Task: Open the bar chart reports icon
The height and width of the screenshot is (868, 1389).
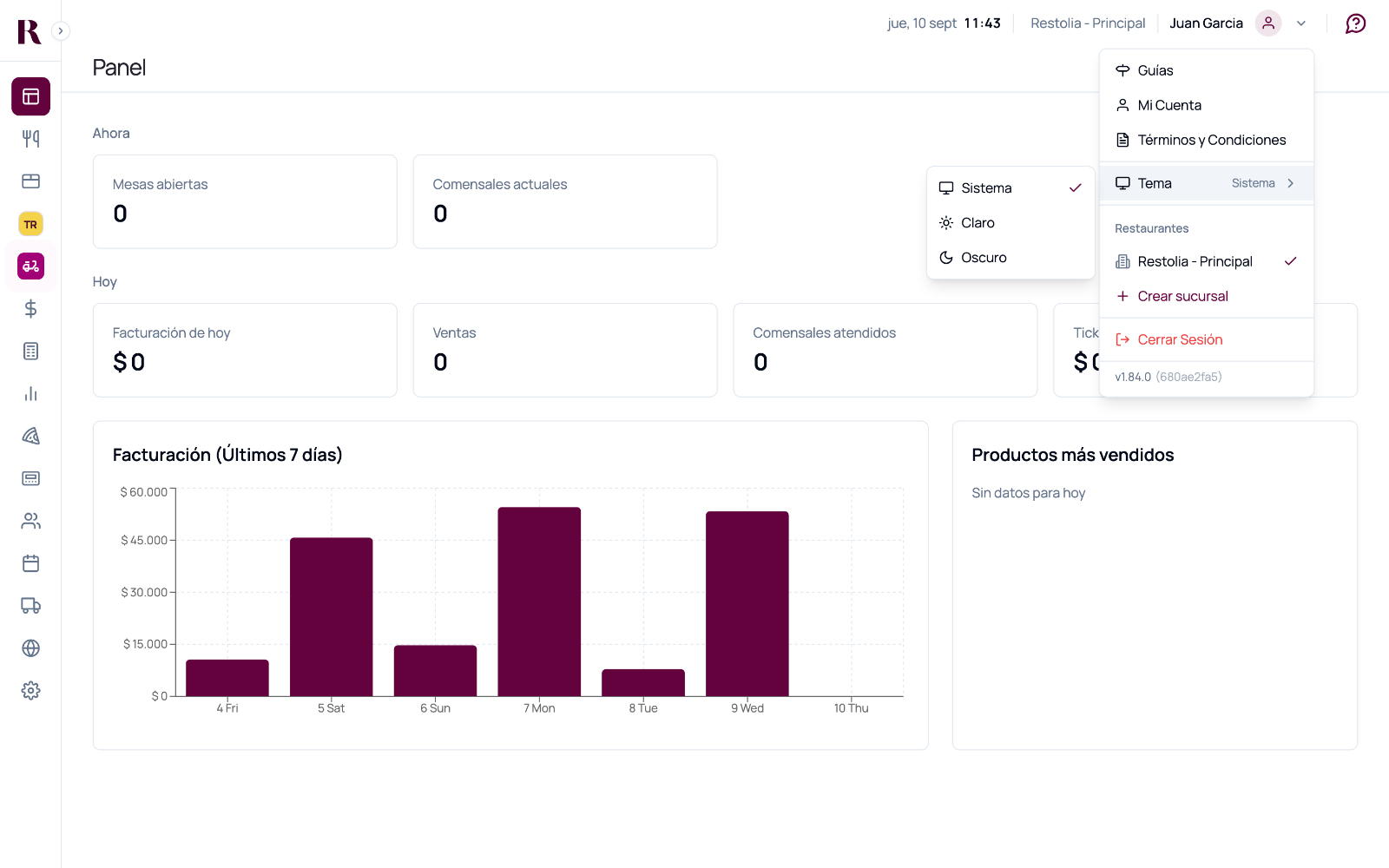Action: point(30,394)
